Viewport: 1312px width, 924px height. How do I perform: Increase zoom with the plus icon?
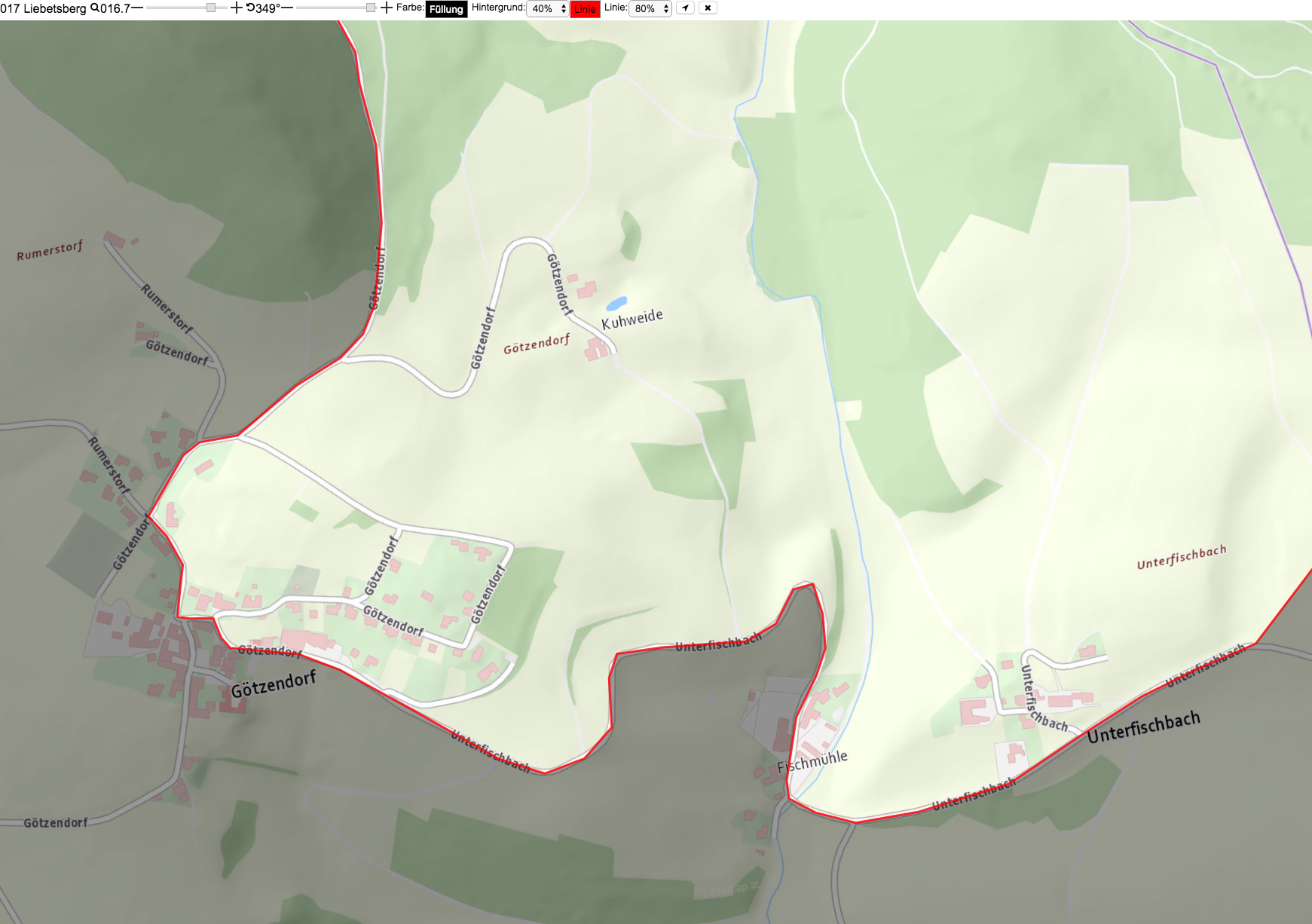tap(237, 8)
